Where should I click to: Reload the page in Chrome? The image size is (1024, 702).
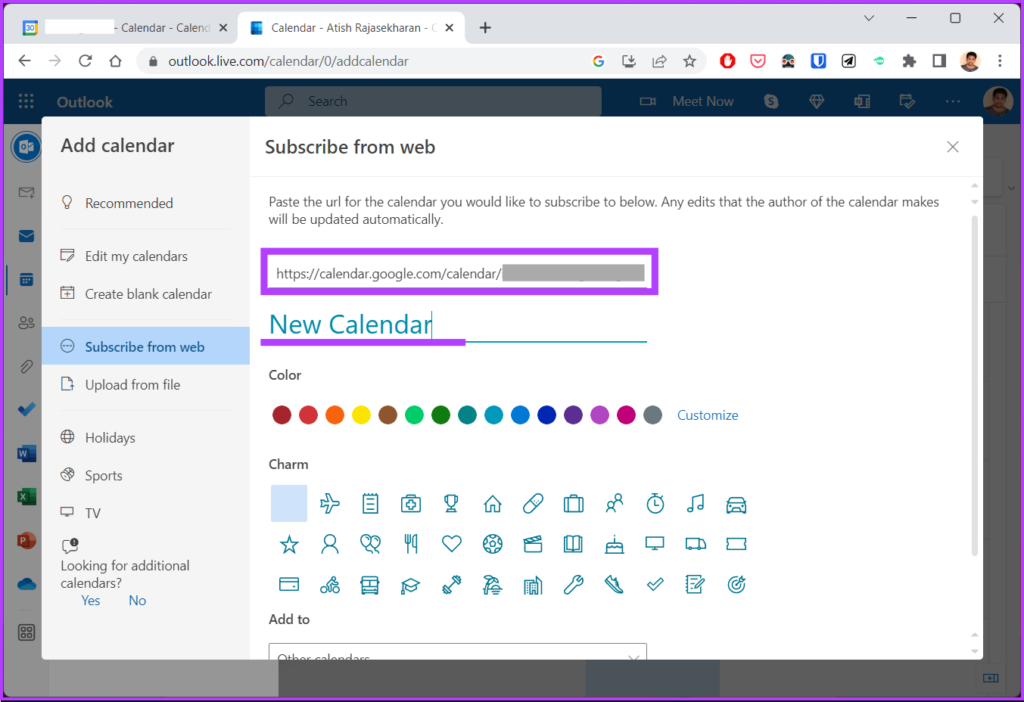pos(85,61)
